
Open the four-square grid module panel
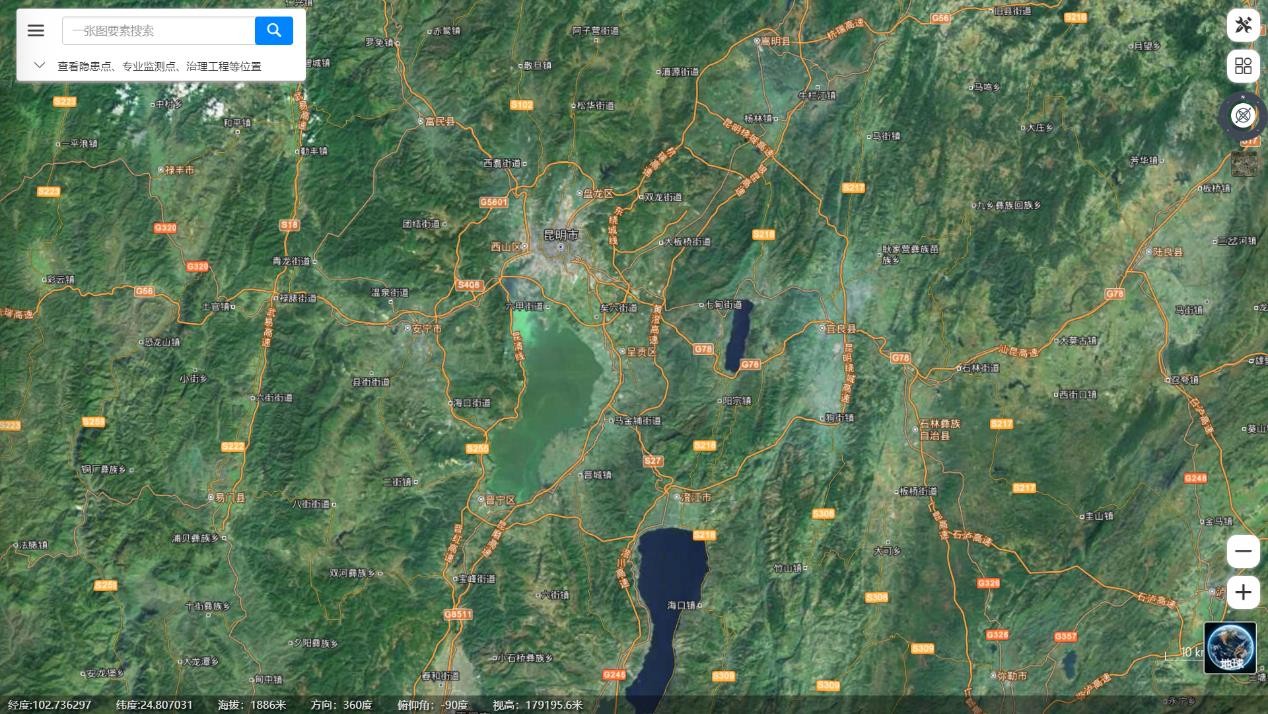point(1243,66)
